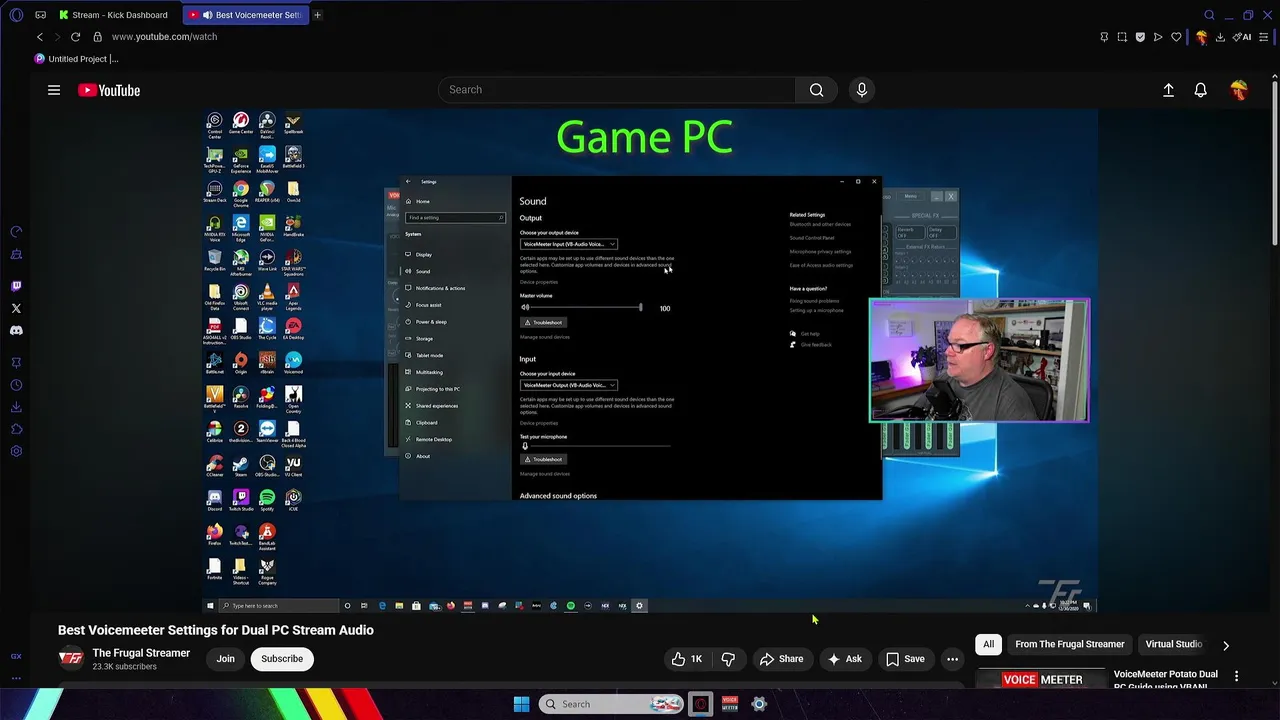1280x720 pixels.
Task: Click the YouTube search box
Action: [x=617, y=90]
